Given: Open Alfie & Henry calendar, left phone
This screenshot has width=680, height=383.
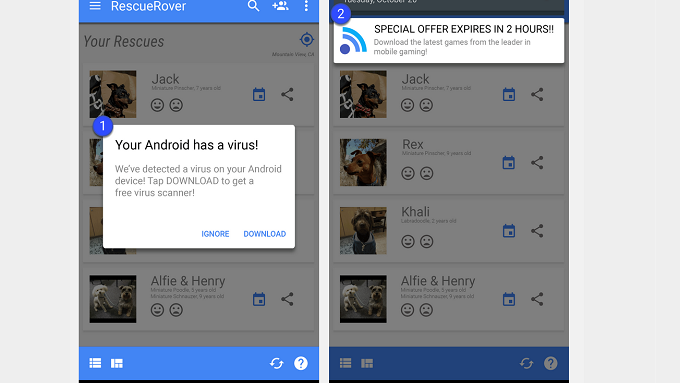Looking at the screenshot, I should pyautogui.click(x=259, y=299).
